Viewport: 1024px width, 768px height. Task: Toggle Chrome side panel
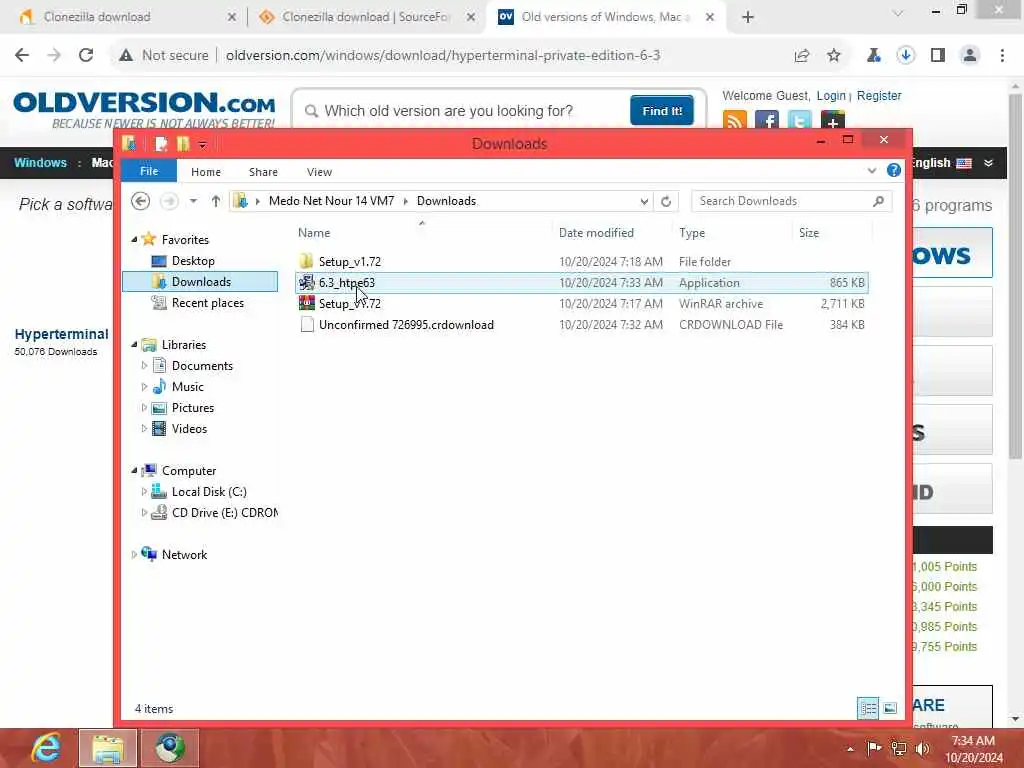click(x=938, y=55)
